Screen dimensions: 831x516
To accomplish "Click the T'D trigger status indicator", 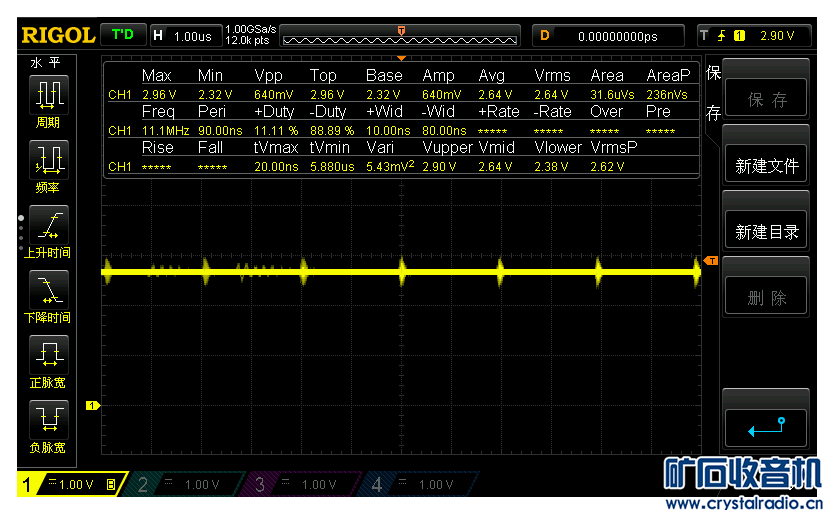I will point(122,35).
